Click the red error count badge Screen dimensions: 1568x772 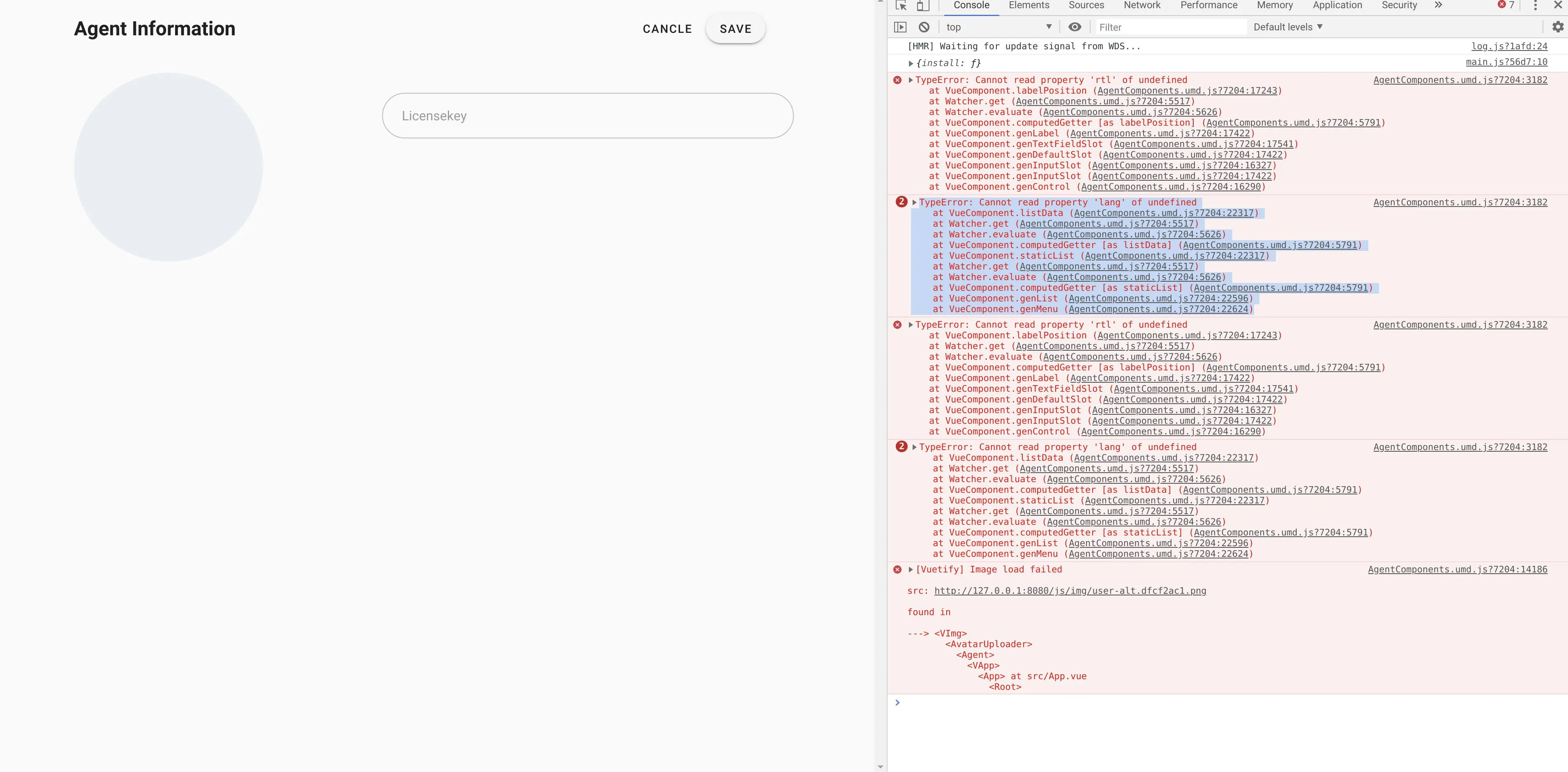1506,5
